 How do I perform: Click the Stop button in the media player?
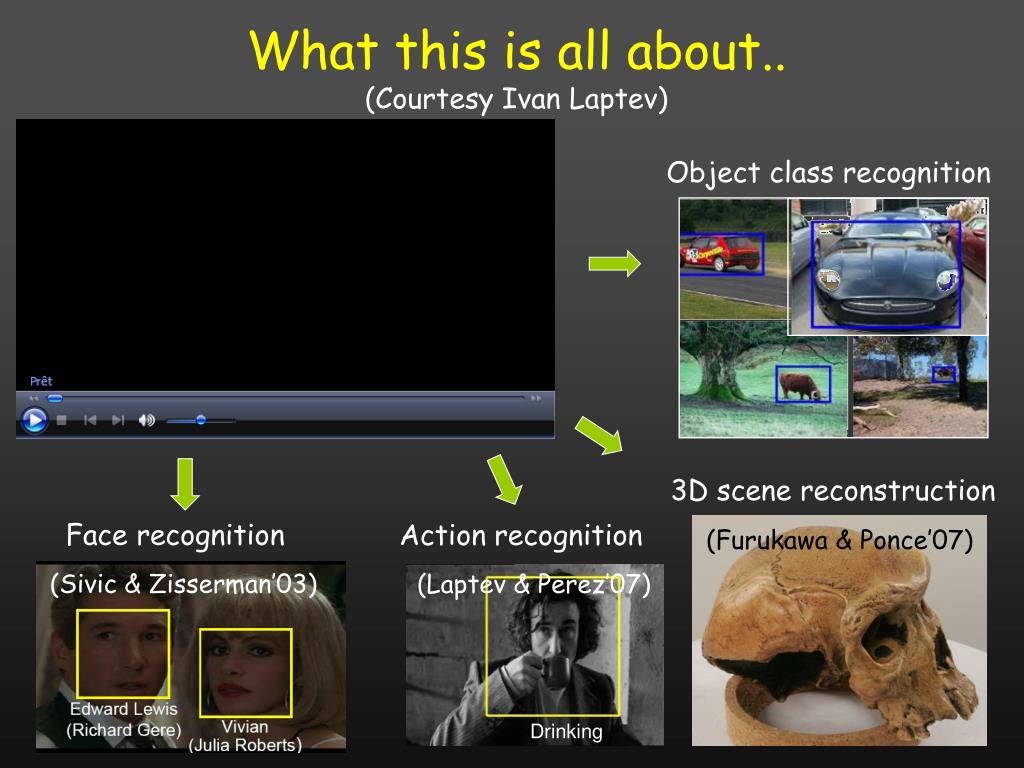point(61,420)
